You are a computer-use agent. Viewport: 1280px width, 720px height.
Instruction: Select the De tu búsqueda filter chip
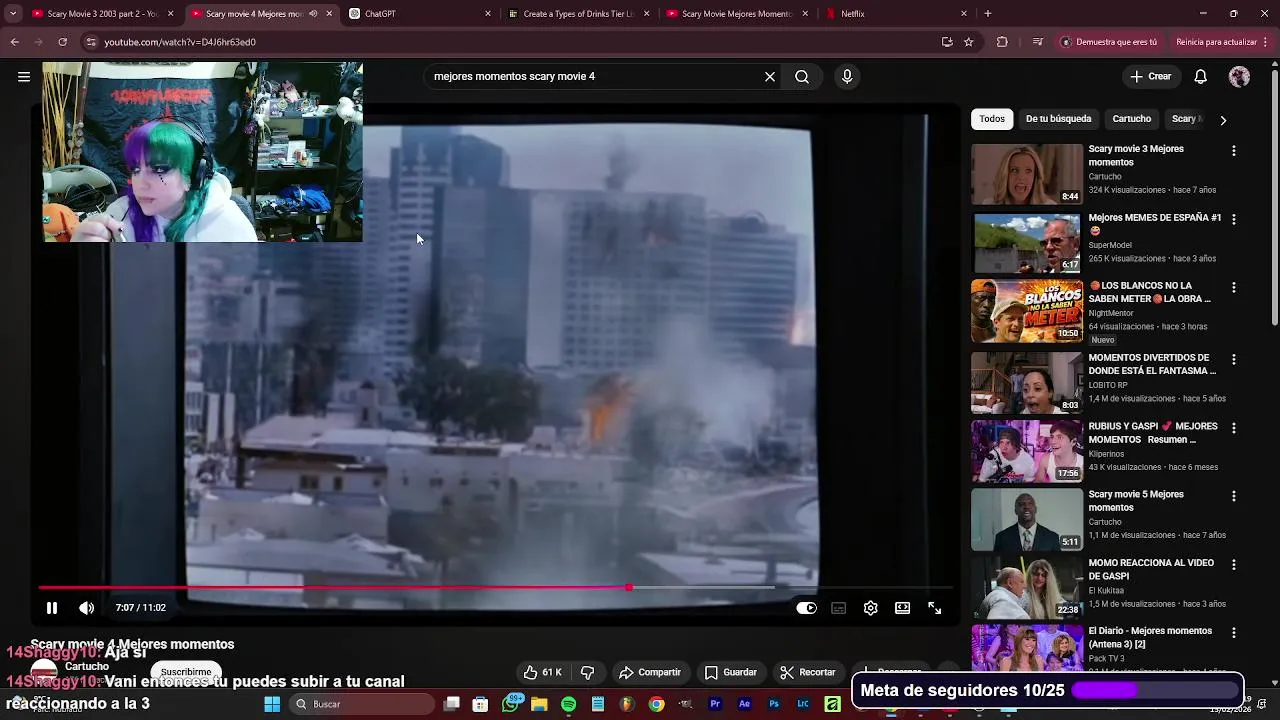point(1058,119)
